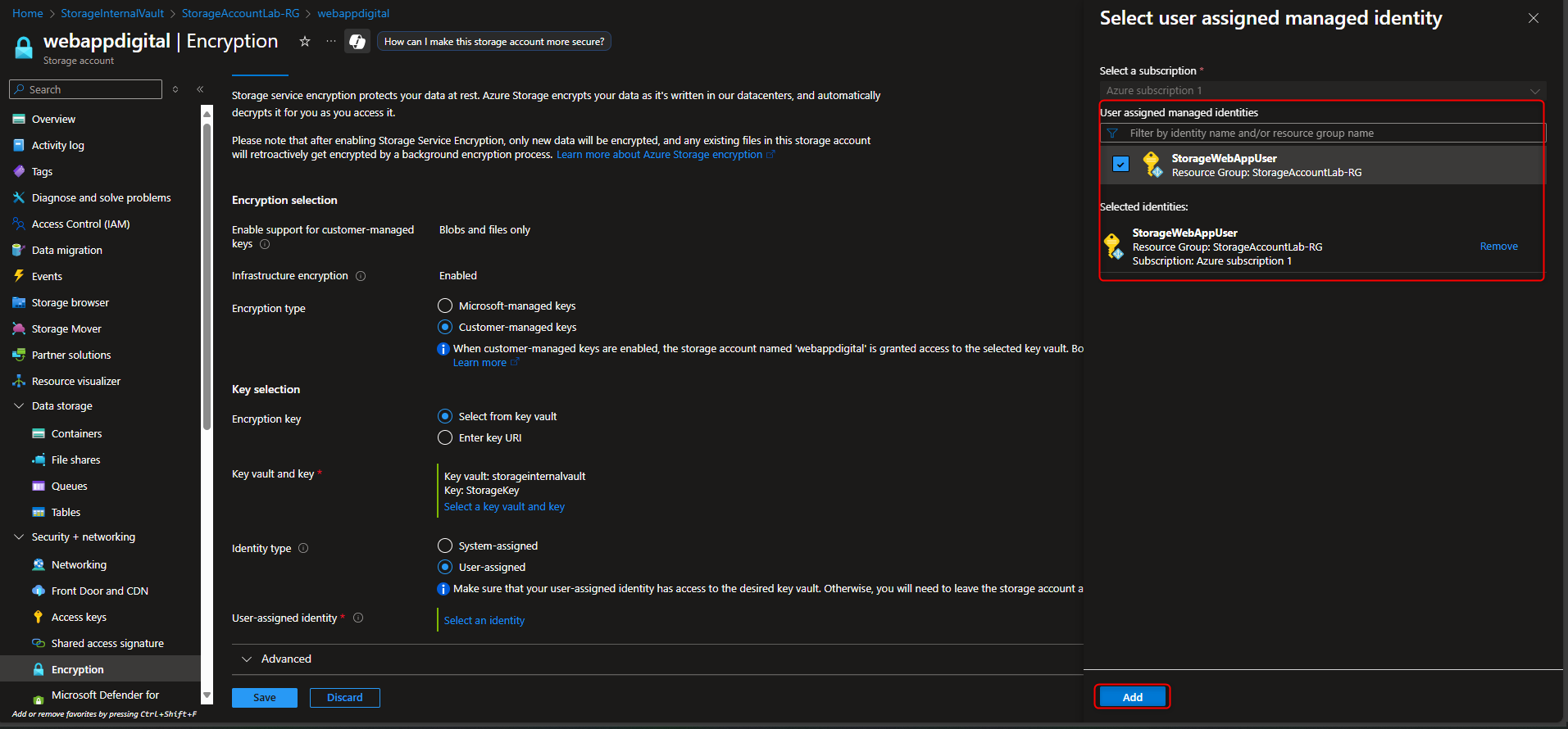This screenshot has height=729, width=1568.
Task: Open the Azure subscription 1 dropdown
Action: pos(1323,90)
